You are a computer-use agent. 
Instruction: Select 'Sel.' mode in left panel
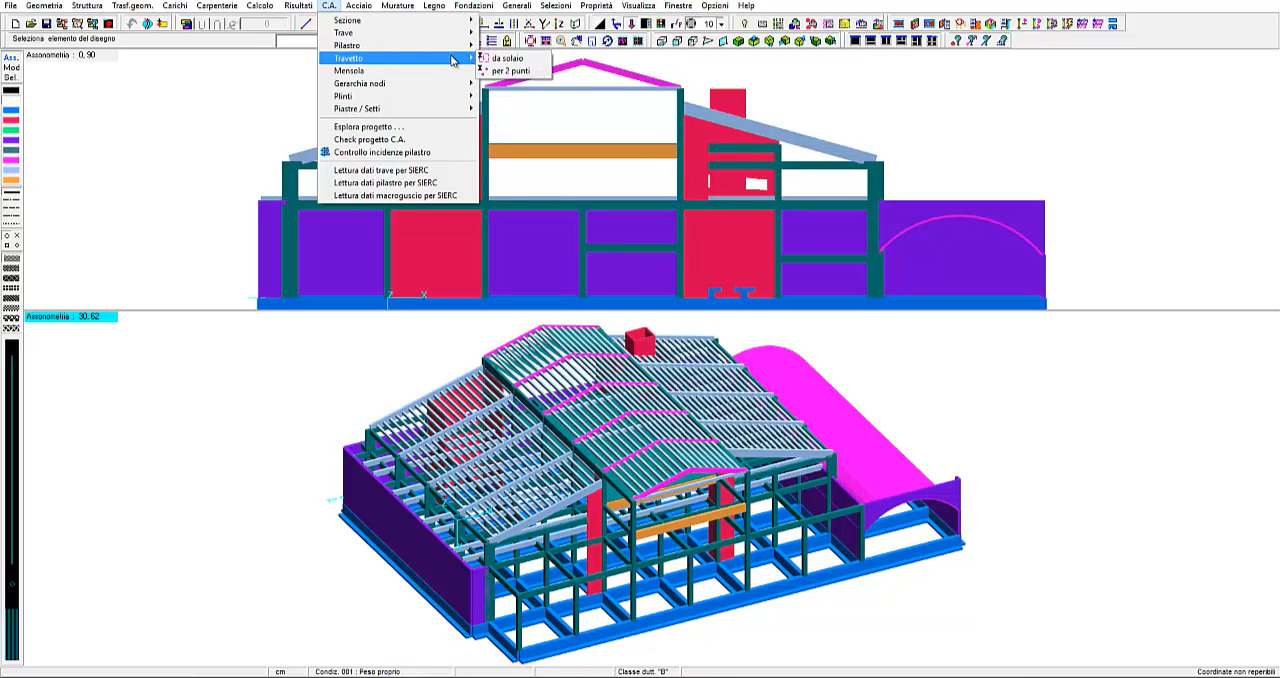click(x=11, y=77)
